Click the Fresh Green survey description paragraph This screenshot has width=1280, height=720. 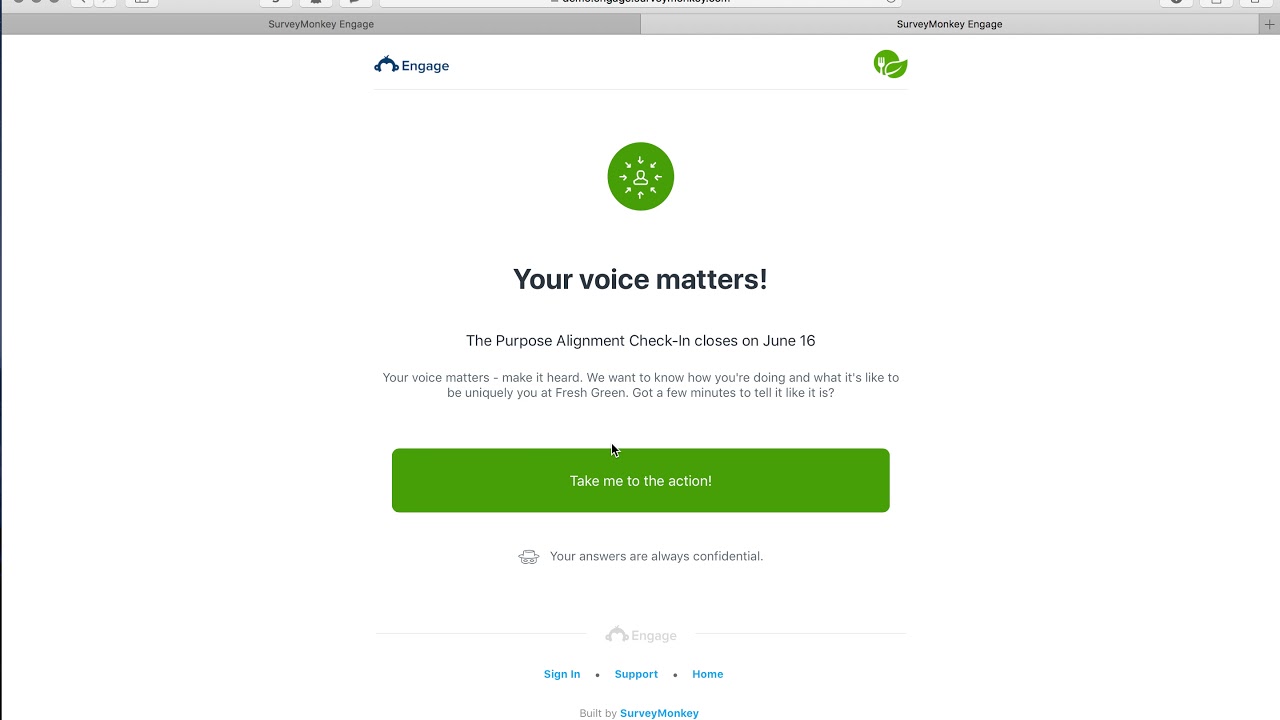641,385
